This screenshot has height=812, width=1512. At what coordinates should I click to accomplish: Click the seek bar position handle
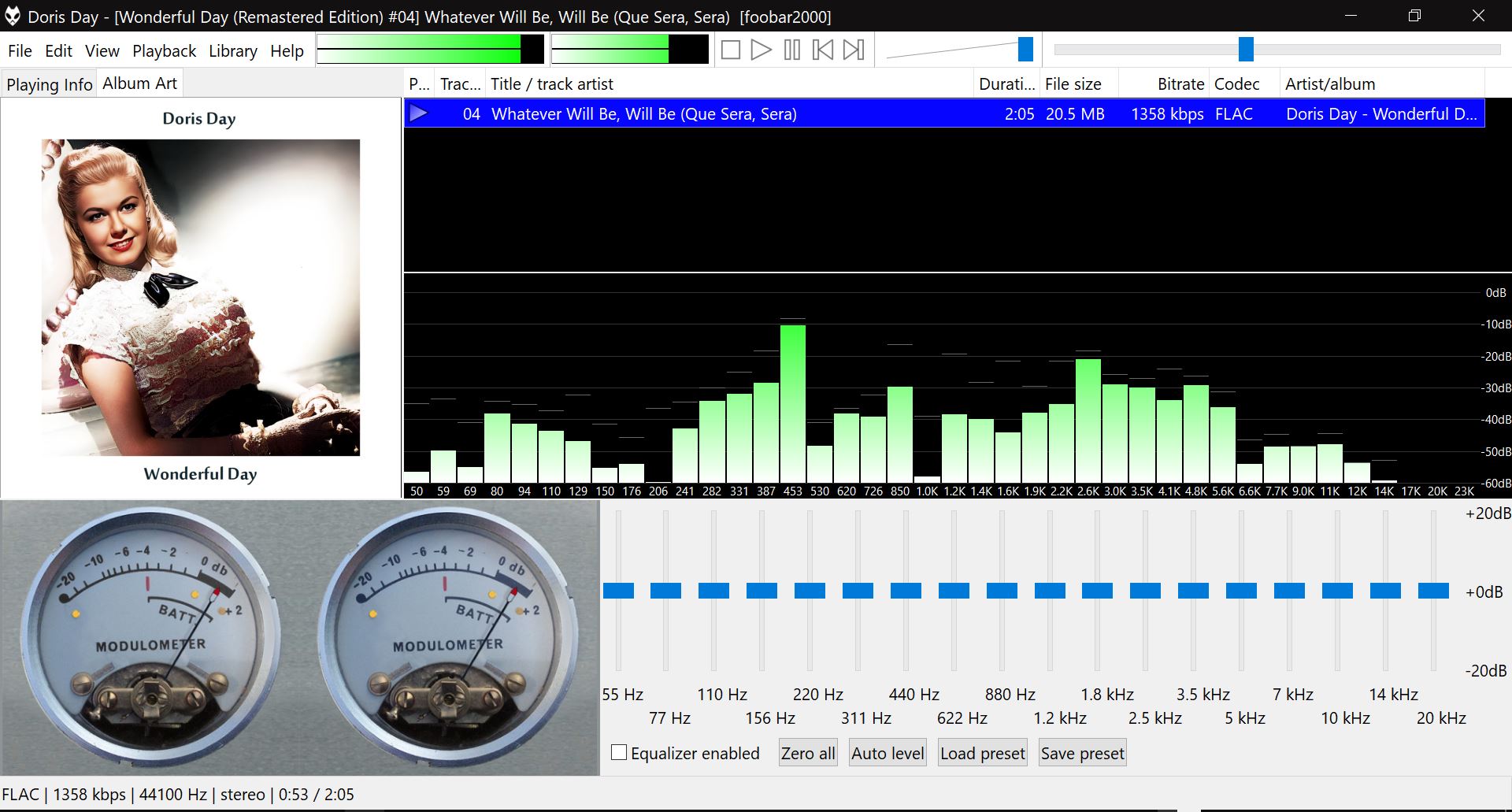[1246, 49]
